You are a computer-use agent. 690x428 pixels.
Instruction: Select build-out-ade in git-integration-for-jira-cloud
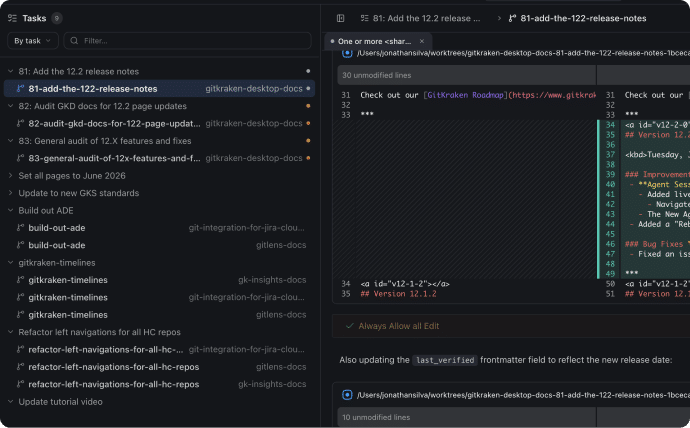click(159, 228)
